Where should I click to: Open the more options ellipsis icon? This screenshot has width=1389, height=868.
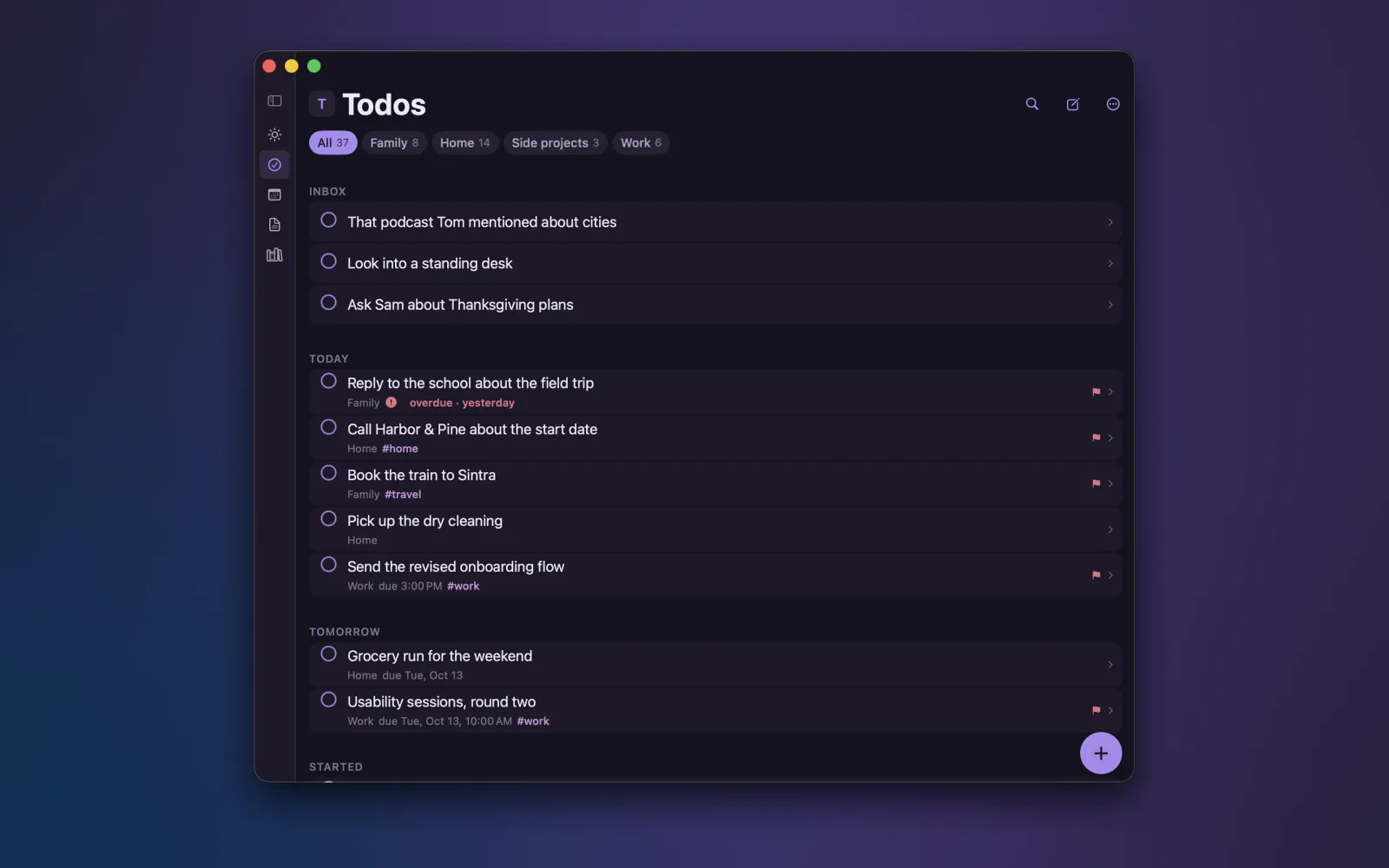tap(1113, 104)
